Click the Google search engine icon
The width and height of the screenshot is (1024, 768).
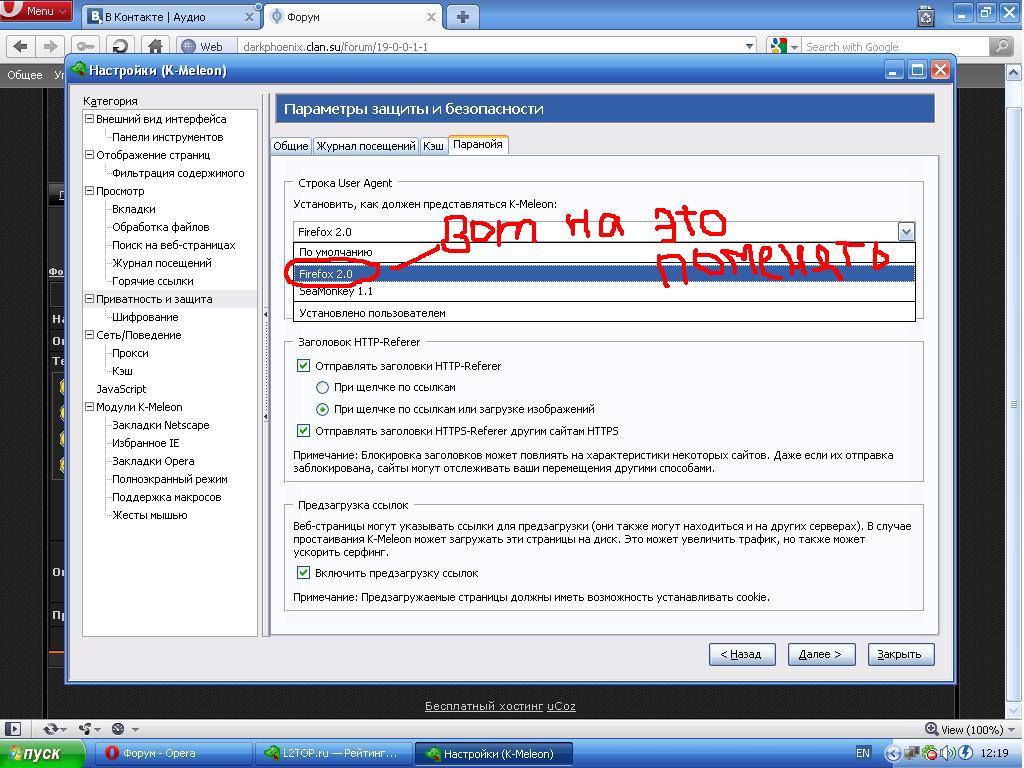778,46
